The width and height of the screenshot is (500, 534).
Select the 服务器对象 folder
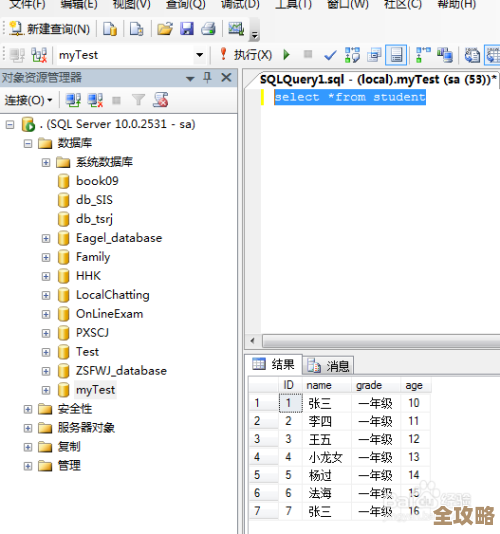(86, 428)
